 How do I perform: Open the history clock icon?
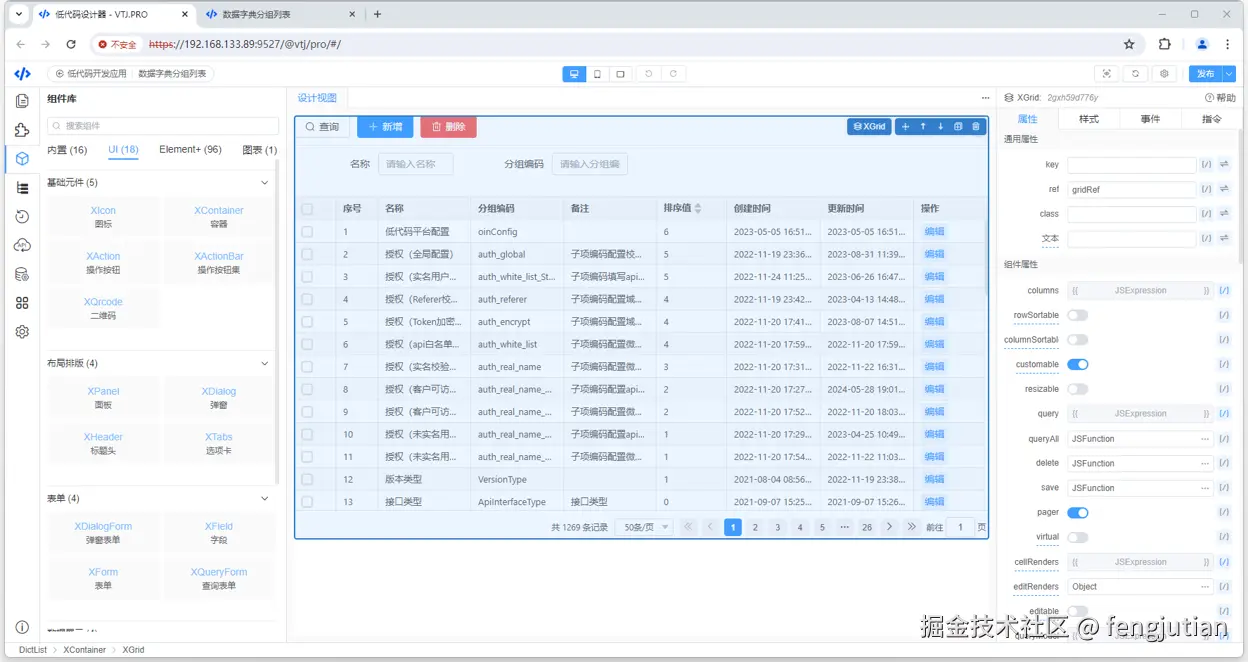point(22,216)
